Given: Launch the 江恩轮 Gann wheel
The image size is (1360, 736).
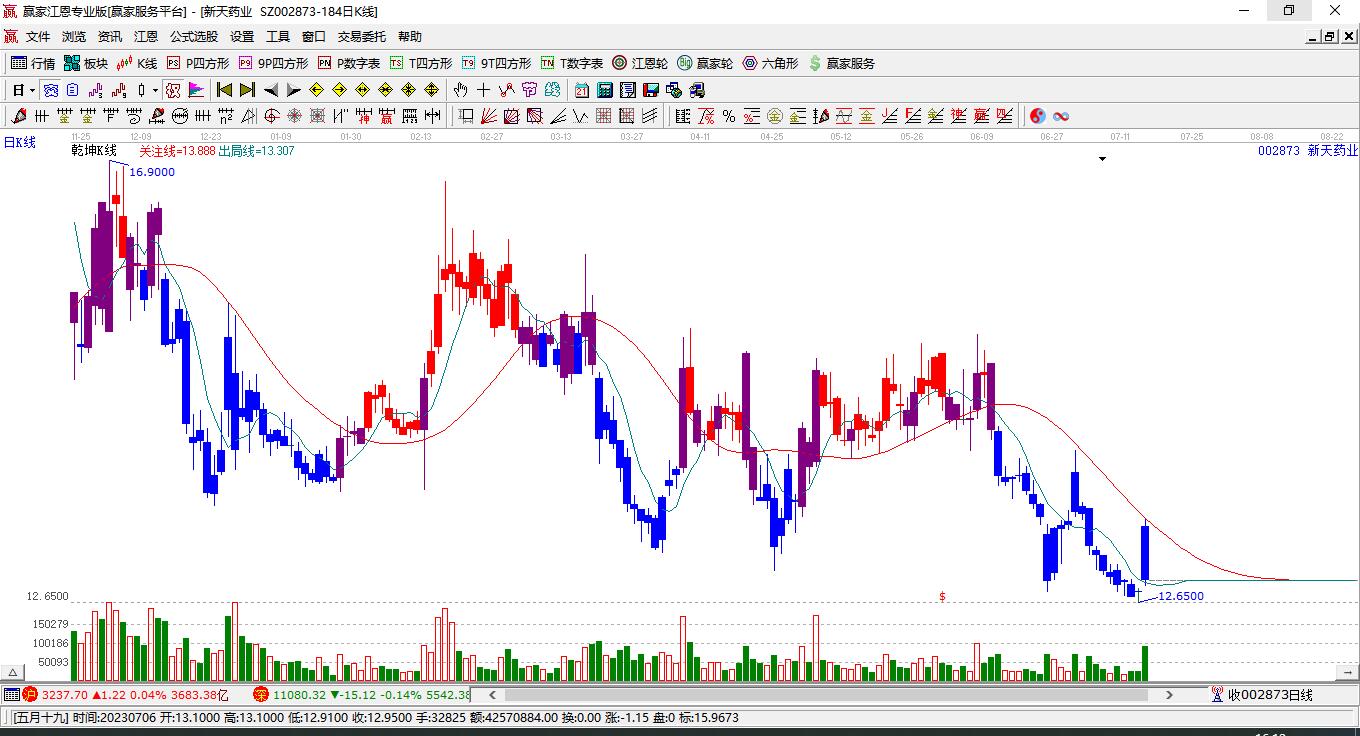Looking at the screenshot, I should pos(640,63).
